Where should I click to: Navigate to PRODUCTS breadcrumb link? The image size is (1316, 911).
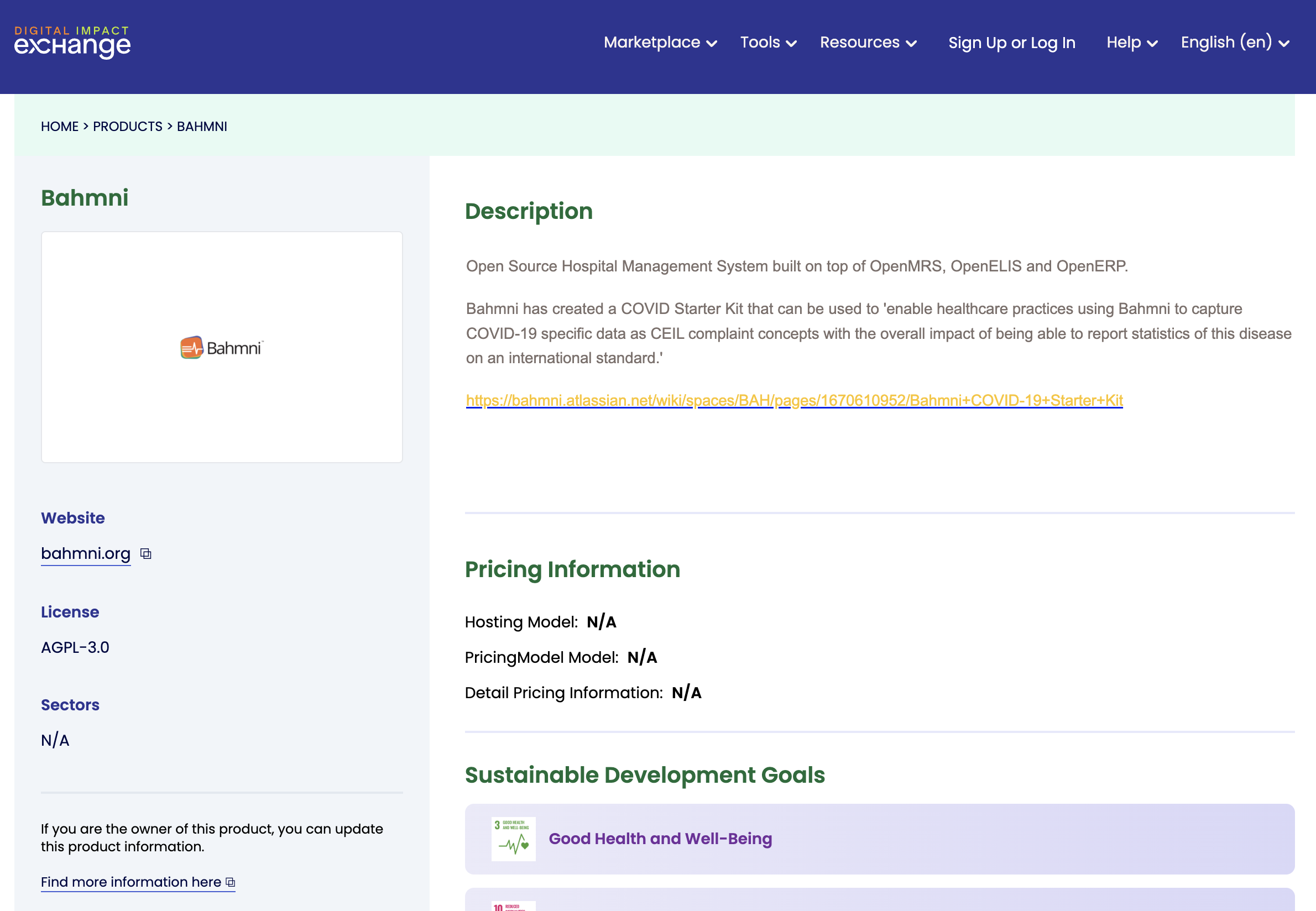coord(128,127)
